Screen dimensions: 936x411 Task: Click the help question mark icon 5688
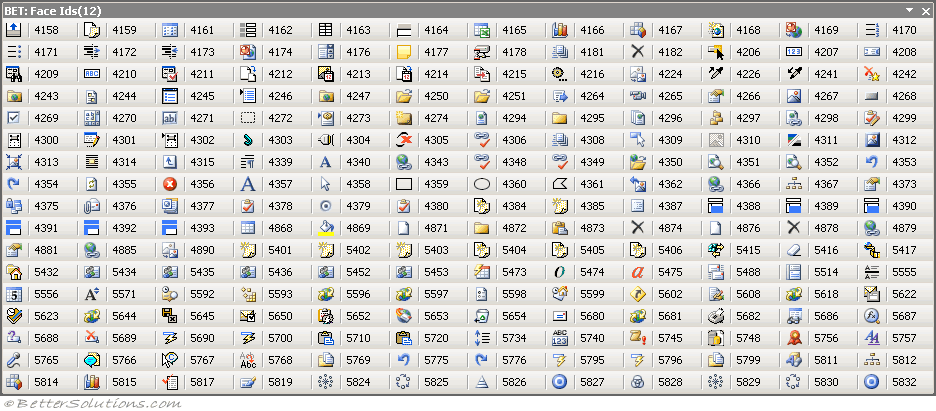pyautogui.click(x=13, y=338)
